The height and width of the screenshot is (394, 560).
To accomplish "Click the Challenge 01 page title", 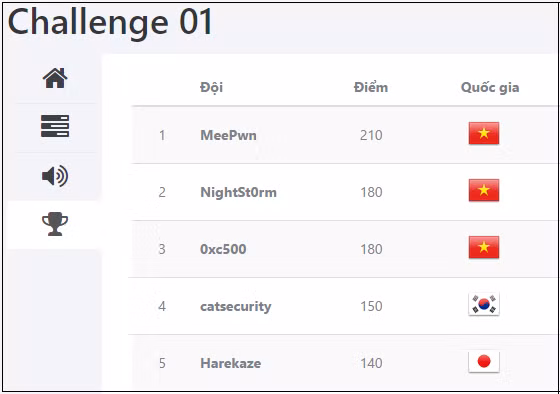I will (110, 23).
